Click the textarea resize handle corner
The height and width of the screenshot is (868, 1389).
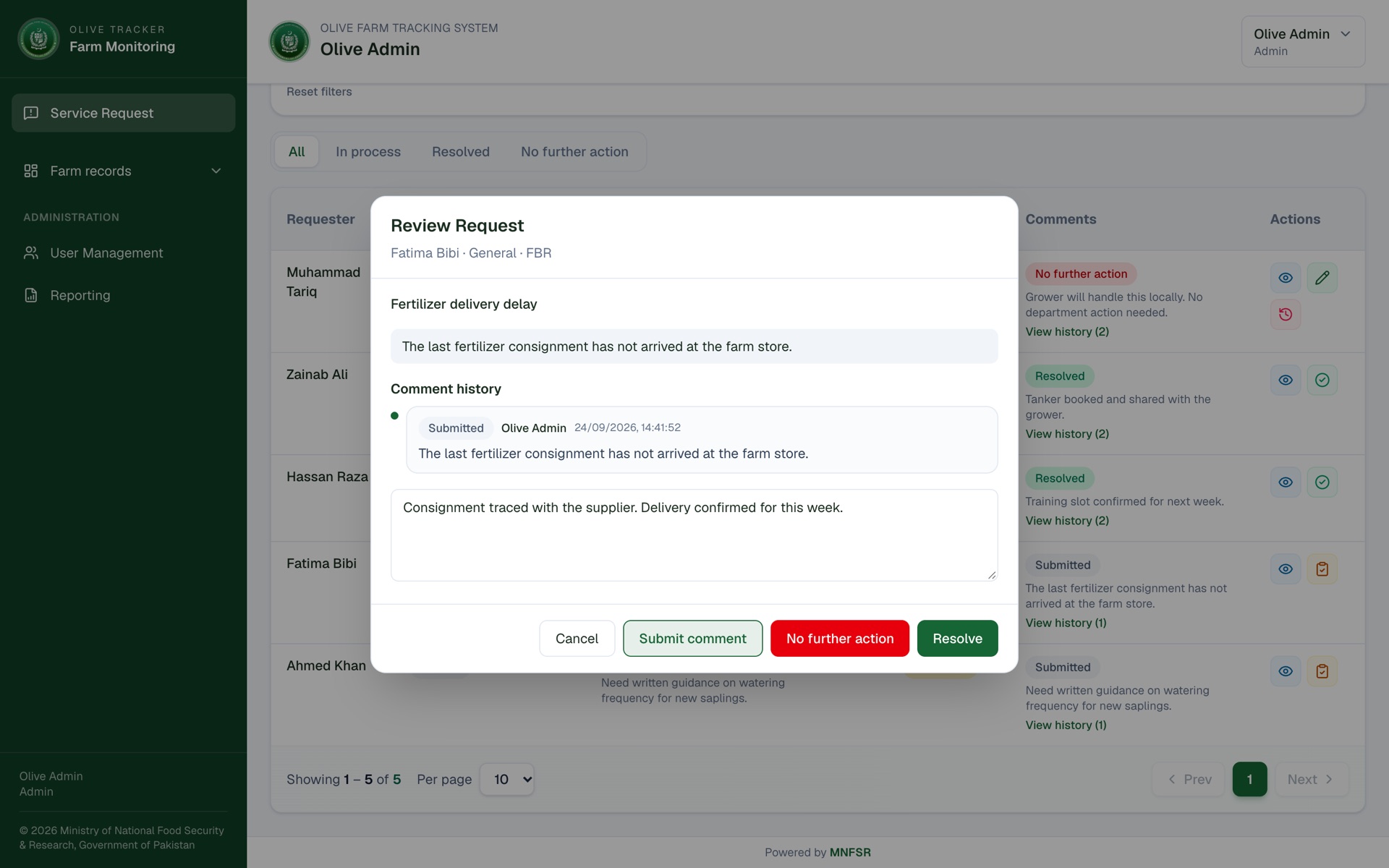point(991,574)
